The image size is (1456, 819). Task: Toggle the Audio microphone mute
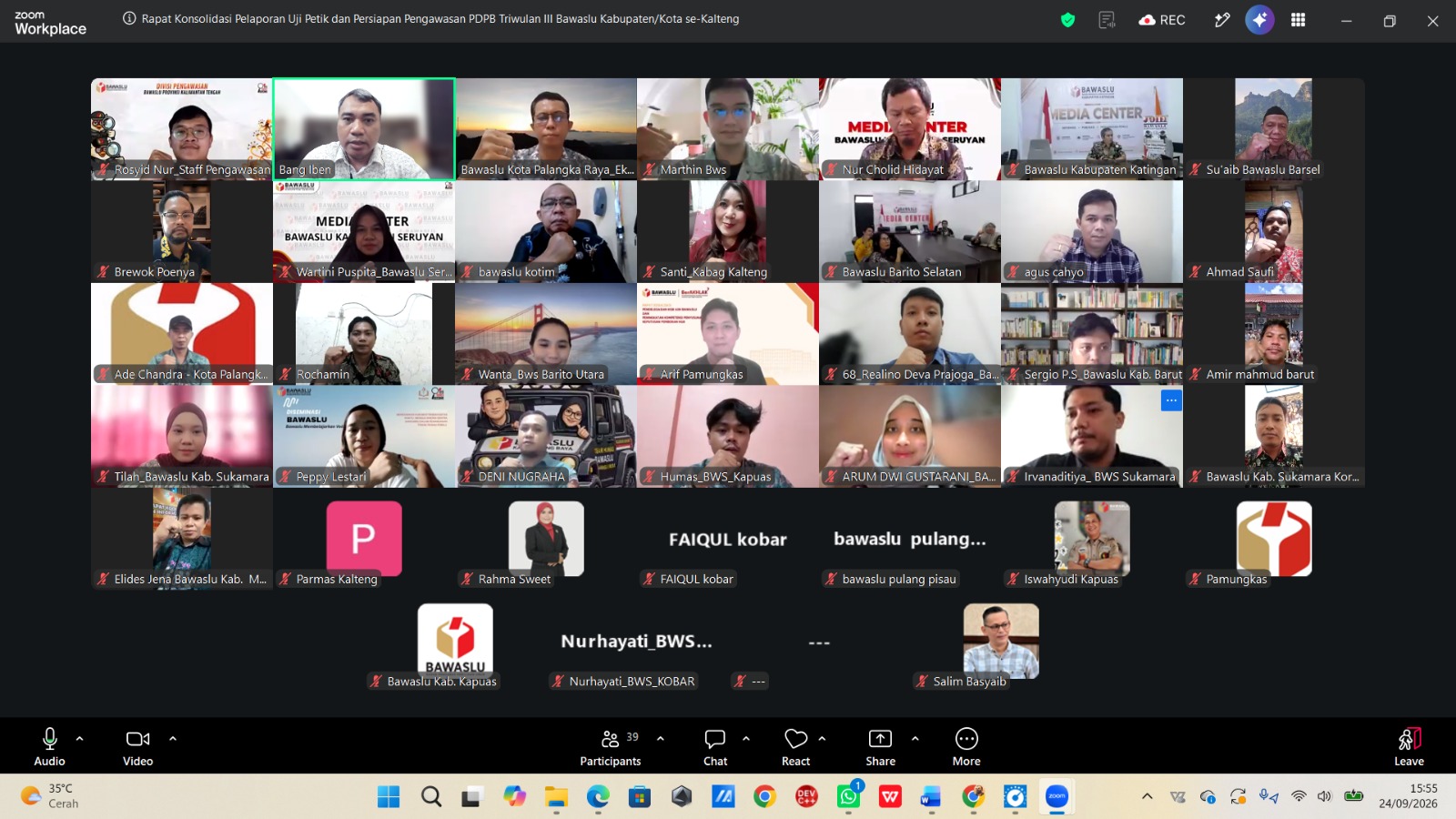click(x=50, y=747)
